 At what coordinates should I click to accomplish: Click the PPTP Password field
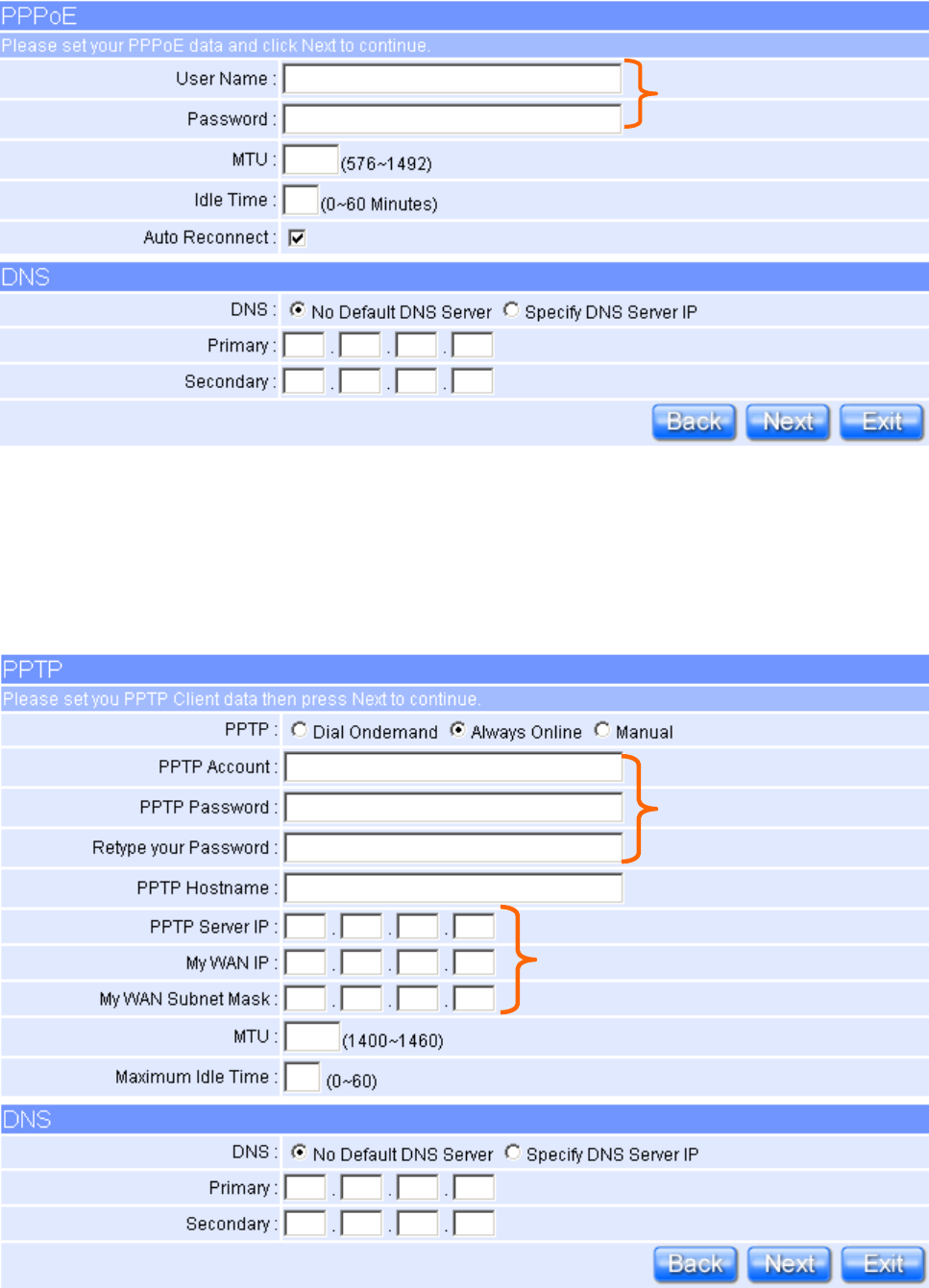pyautogui.click(x=453, y=808)
